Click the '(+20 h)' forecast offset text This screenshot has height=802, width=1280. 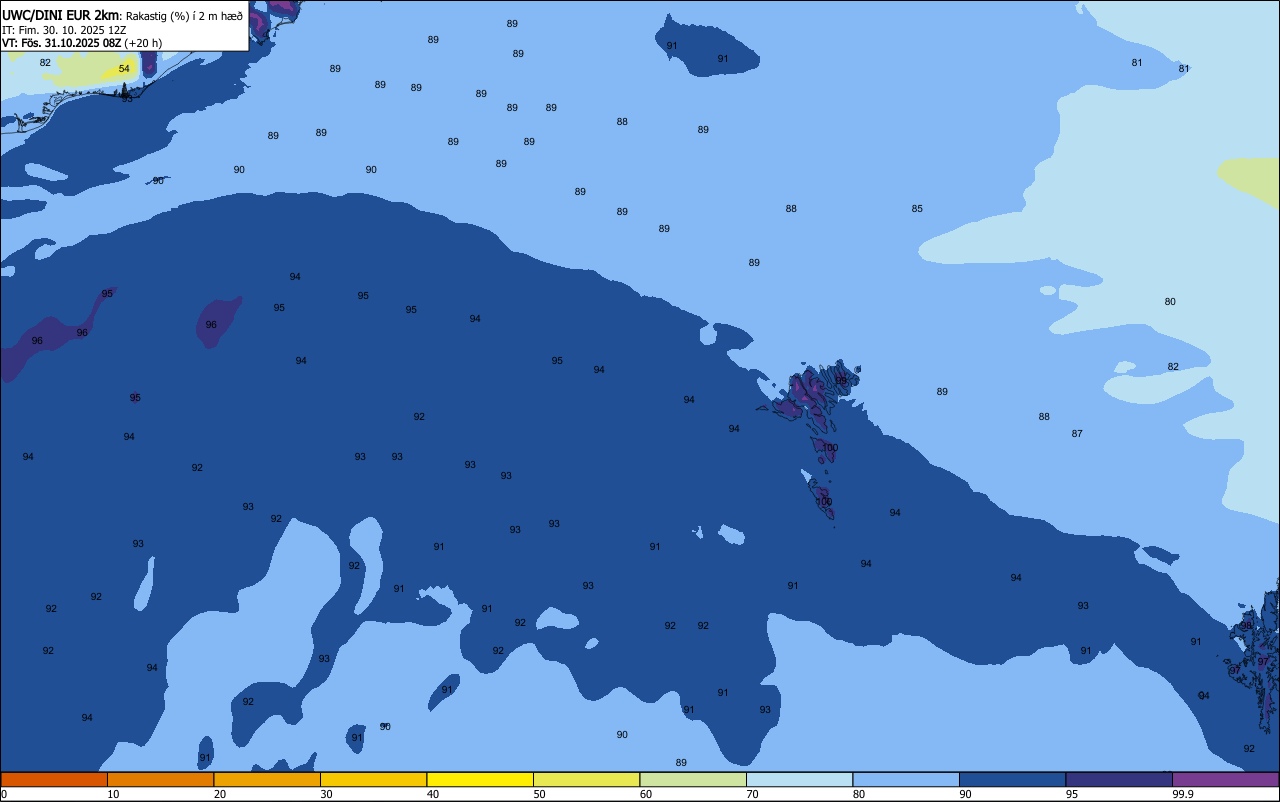click(143, 43)
